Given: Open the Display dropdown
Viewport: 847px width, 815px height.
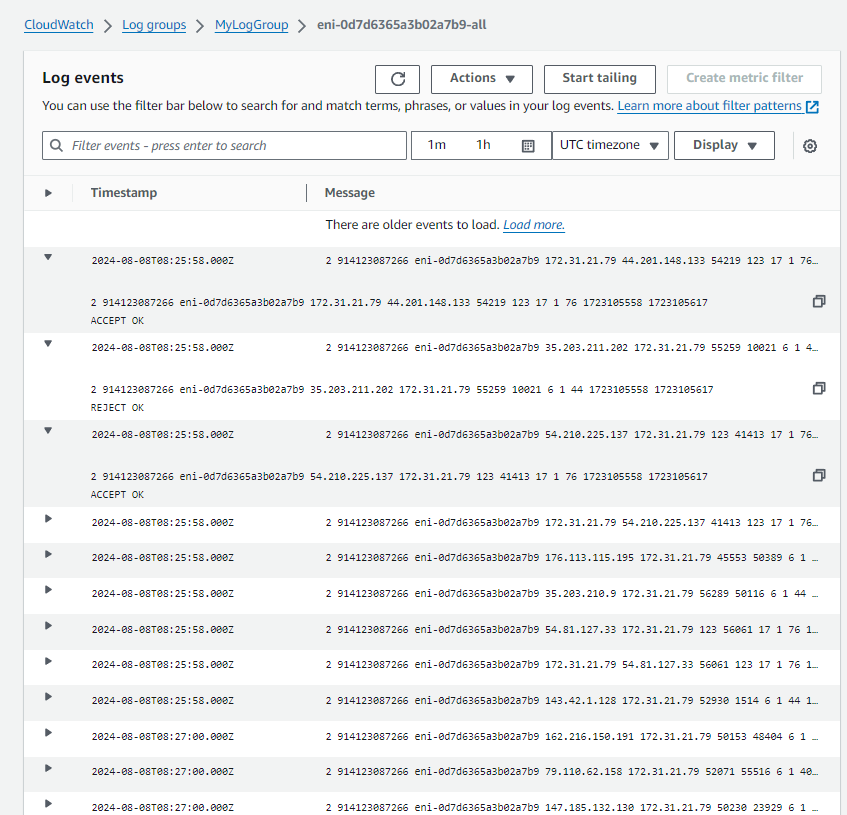Looking at the screenshot, I should pyautogui.click(x=724, y=145).
